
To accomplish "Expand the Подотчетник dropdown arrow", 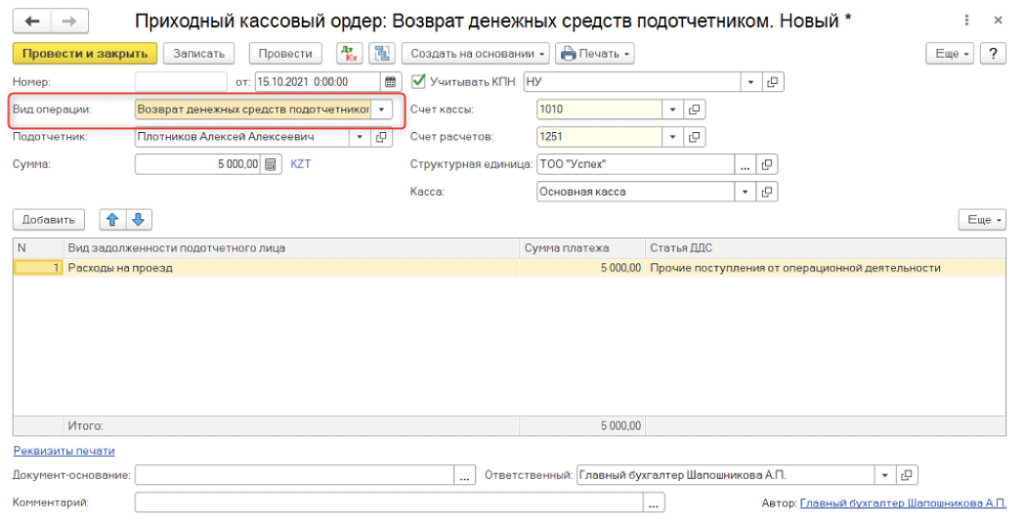I will [x=359, y=137].
